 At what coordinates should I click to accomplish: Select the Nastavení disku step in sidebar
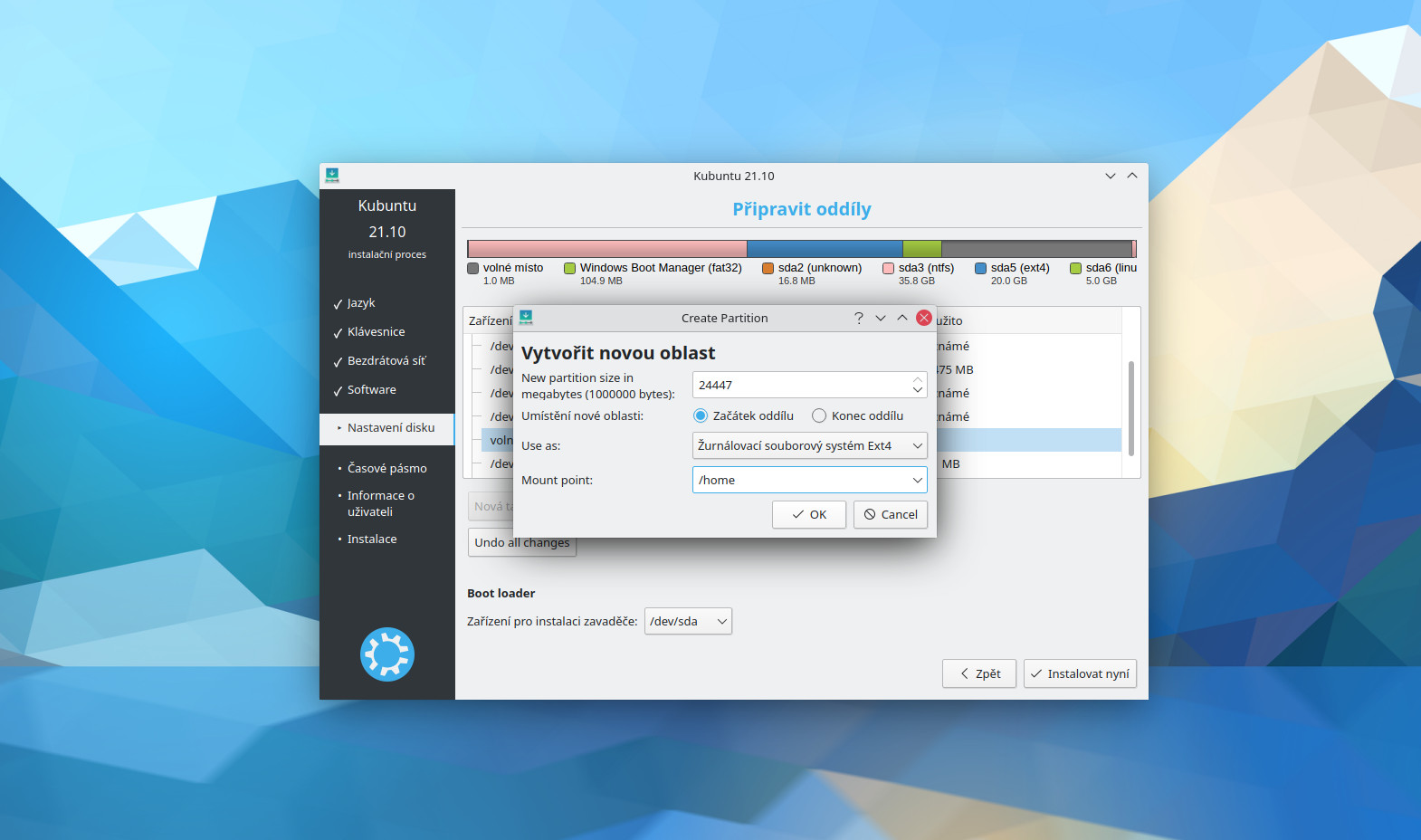tap(387, 427)
